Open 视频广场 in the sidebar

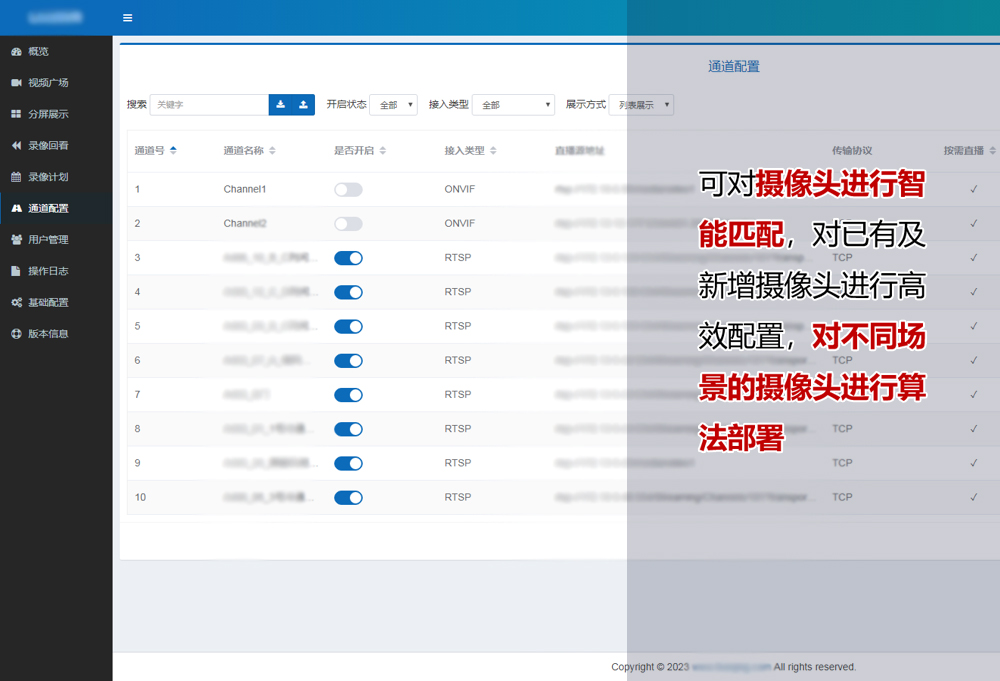[x=48, y=83]
